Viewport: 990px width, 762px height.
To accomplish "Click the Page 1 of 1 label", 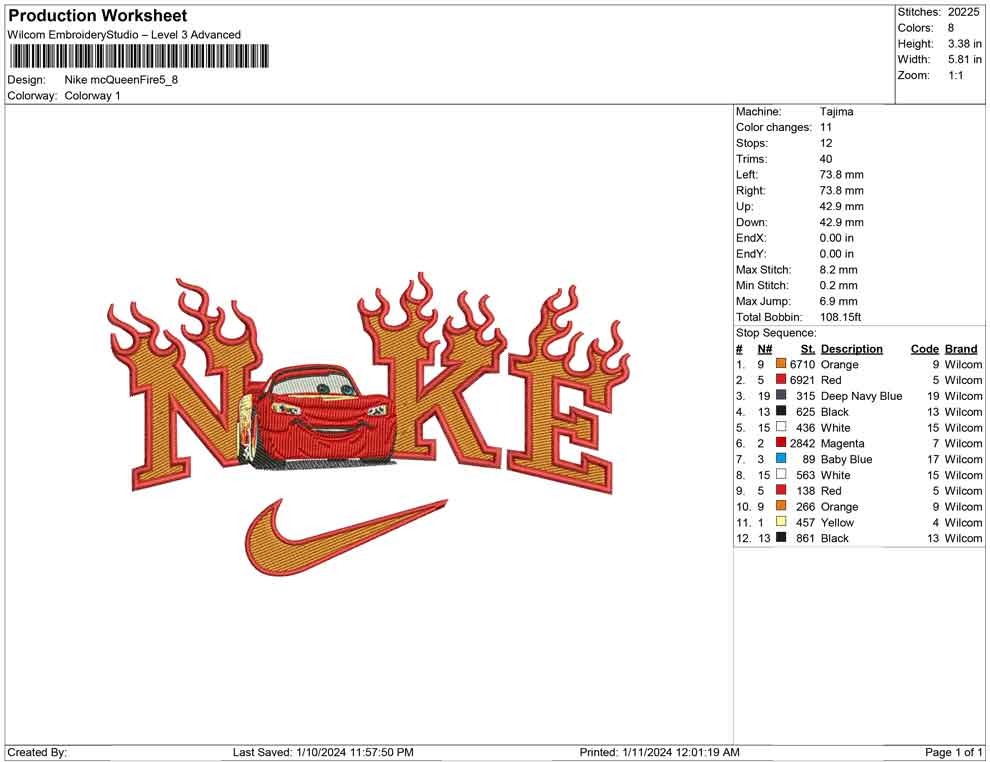I will point(953,752).
